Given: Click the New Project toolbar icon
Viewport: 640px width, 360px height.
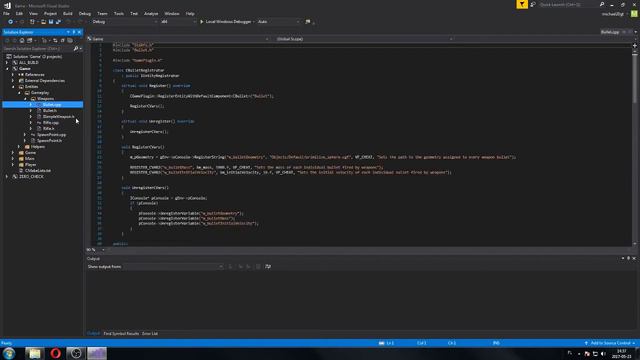Looking at the screenshot, I should (32, 22).
